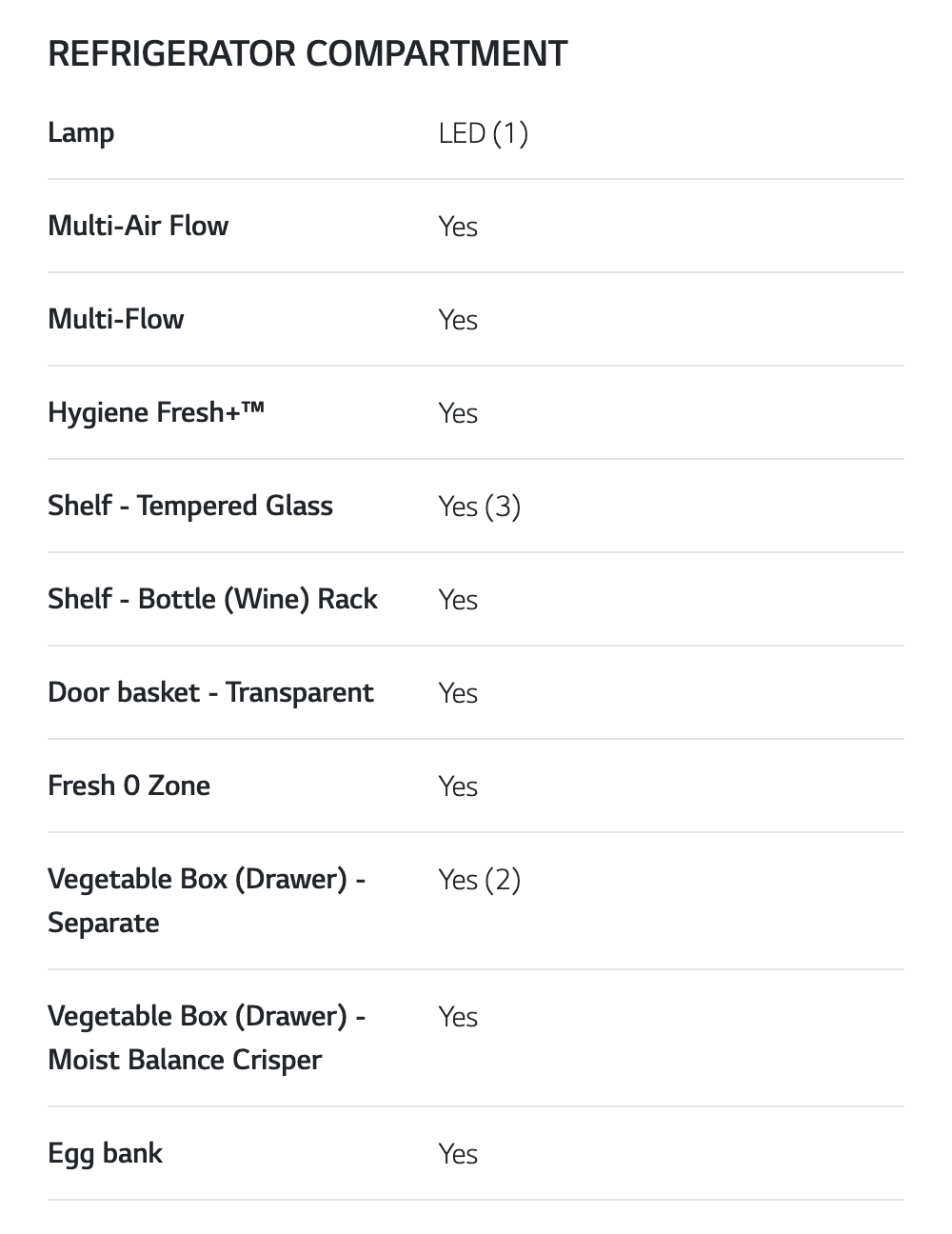Image resolution: width=952 pixels, height=1234 pixels.
Task: Click the Fresh 0 Zone label
Action: [x=129, y=786]
